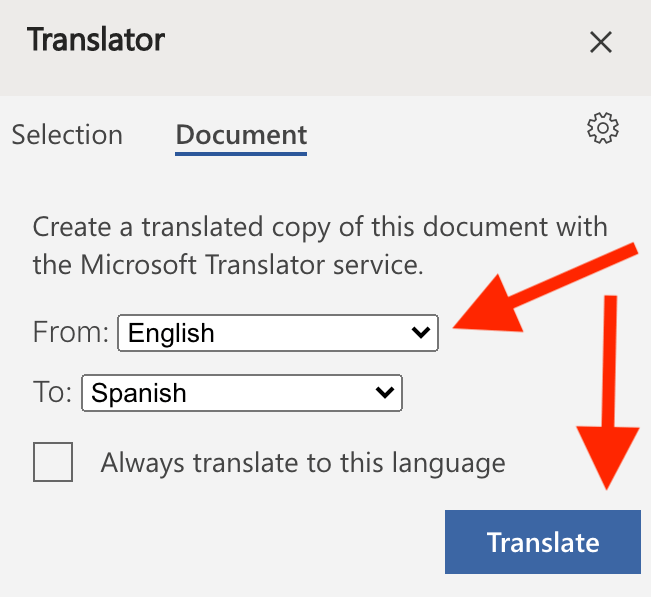
Task: Click the blue Translate button
Action: [x=543, y=542]
